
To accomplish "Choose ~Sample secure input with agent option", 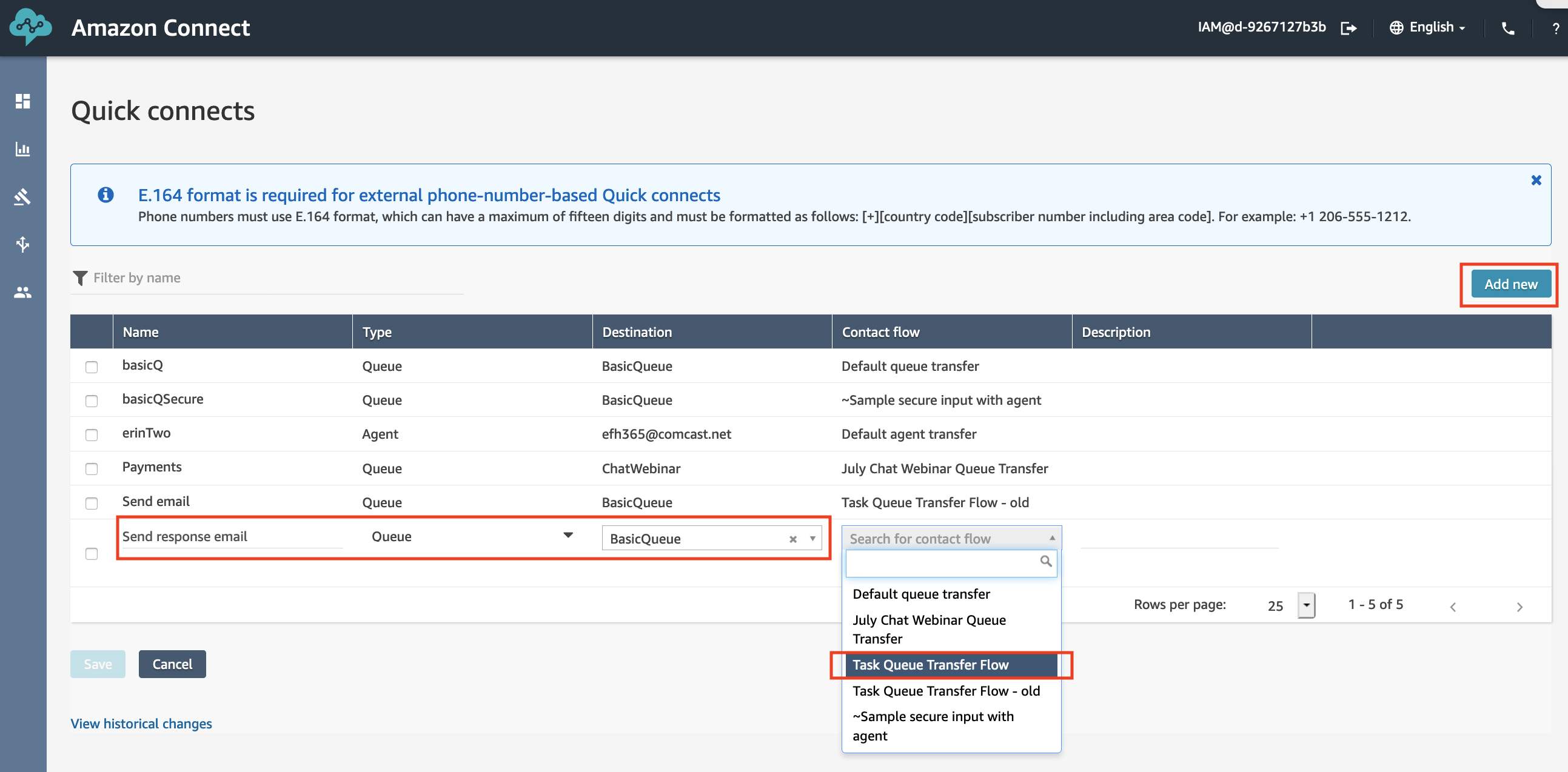I will coord(951,726).
